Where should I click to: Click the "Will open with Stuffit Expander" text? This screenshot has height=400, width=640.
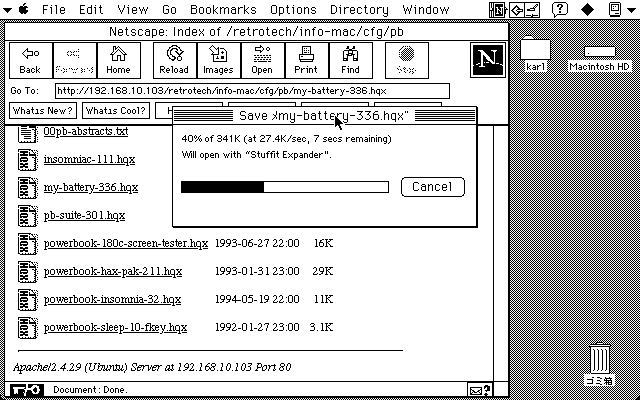coord(257,155)
